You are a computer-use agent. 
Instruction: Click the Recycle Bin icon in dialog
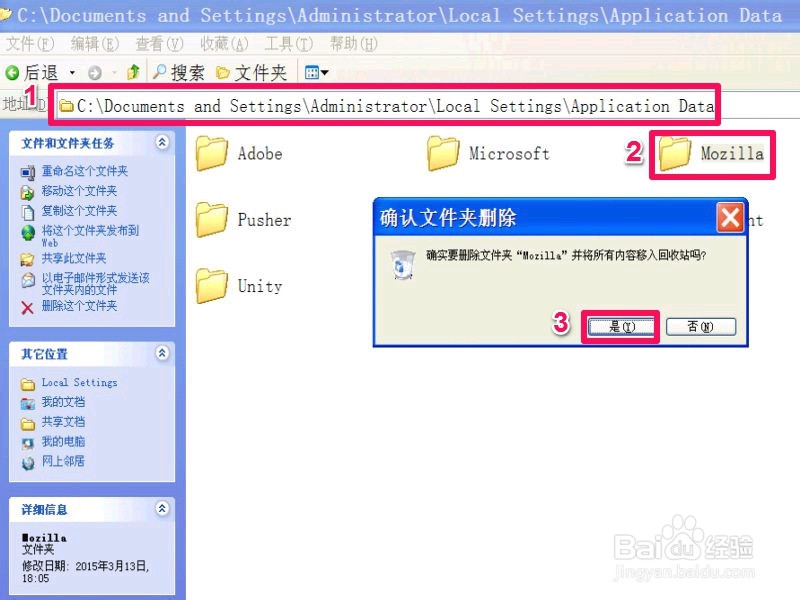(x=403, y=264)
